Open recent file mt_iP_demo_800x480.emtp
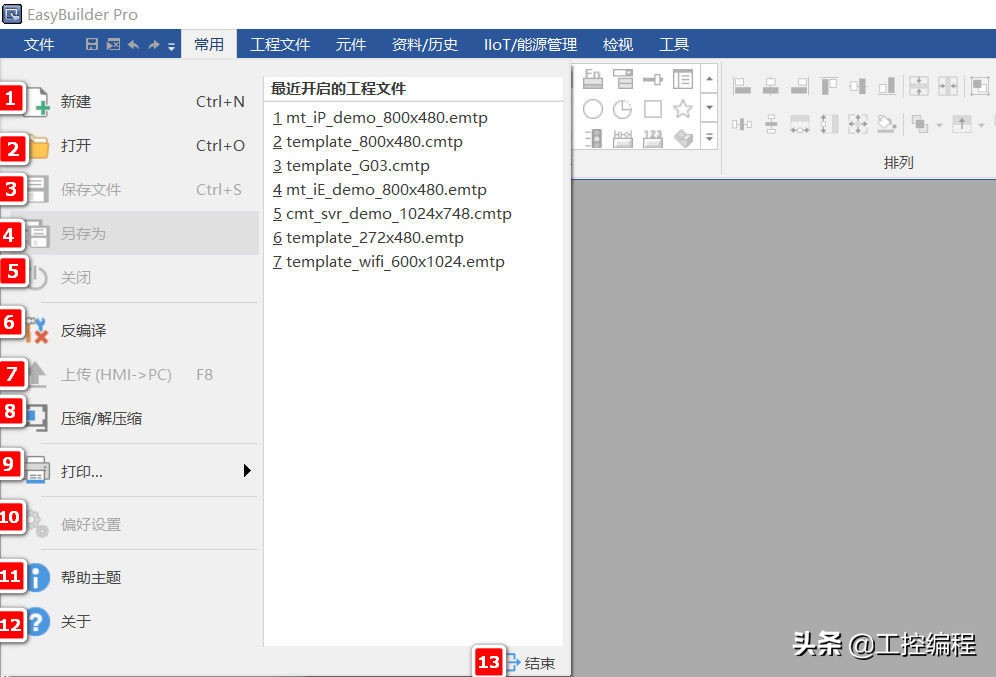Screen dimensions: 996x677 pos(380,118)
